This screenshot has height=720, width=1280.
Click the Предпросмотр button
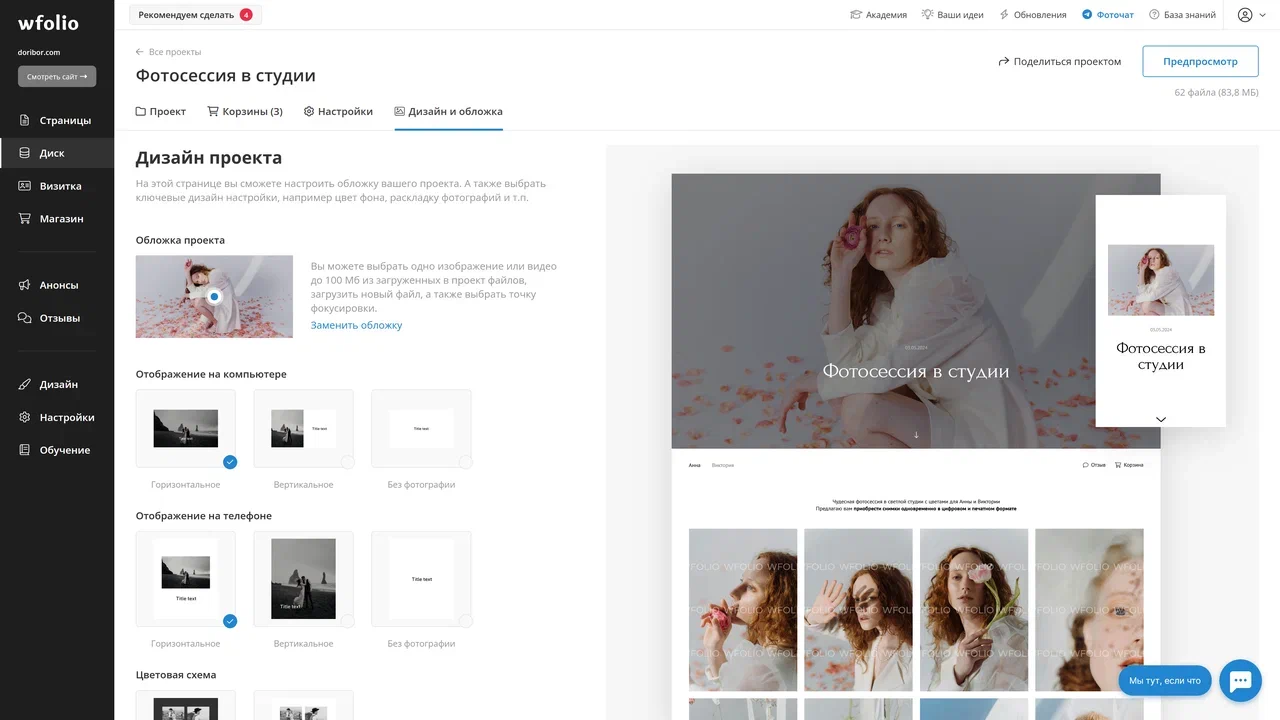[x=1200, y=60]
